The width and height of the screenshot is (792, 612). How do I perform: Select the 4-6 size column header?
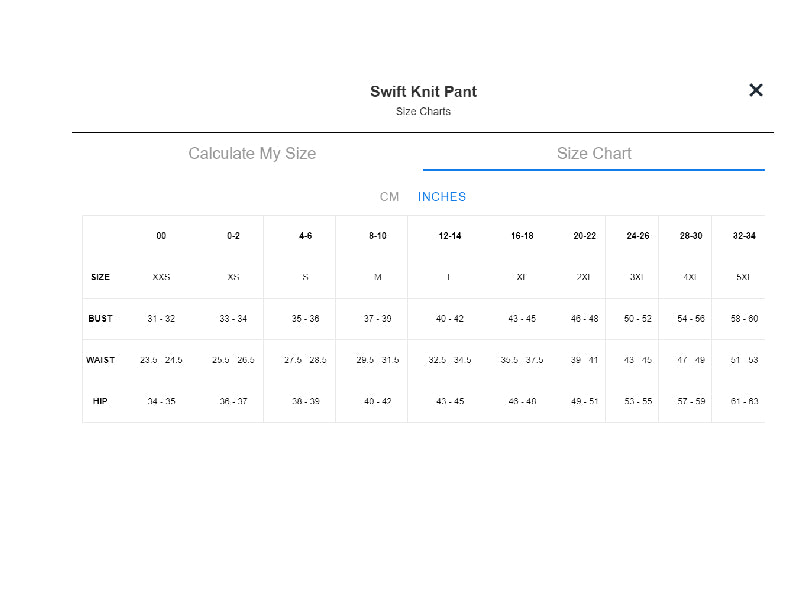coord(305,236)
